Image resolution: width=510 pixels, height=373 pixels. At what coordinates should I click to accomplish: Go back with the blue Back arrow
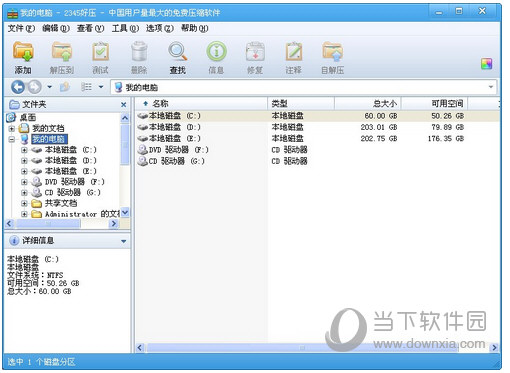[x=18, y=87]
